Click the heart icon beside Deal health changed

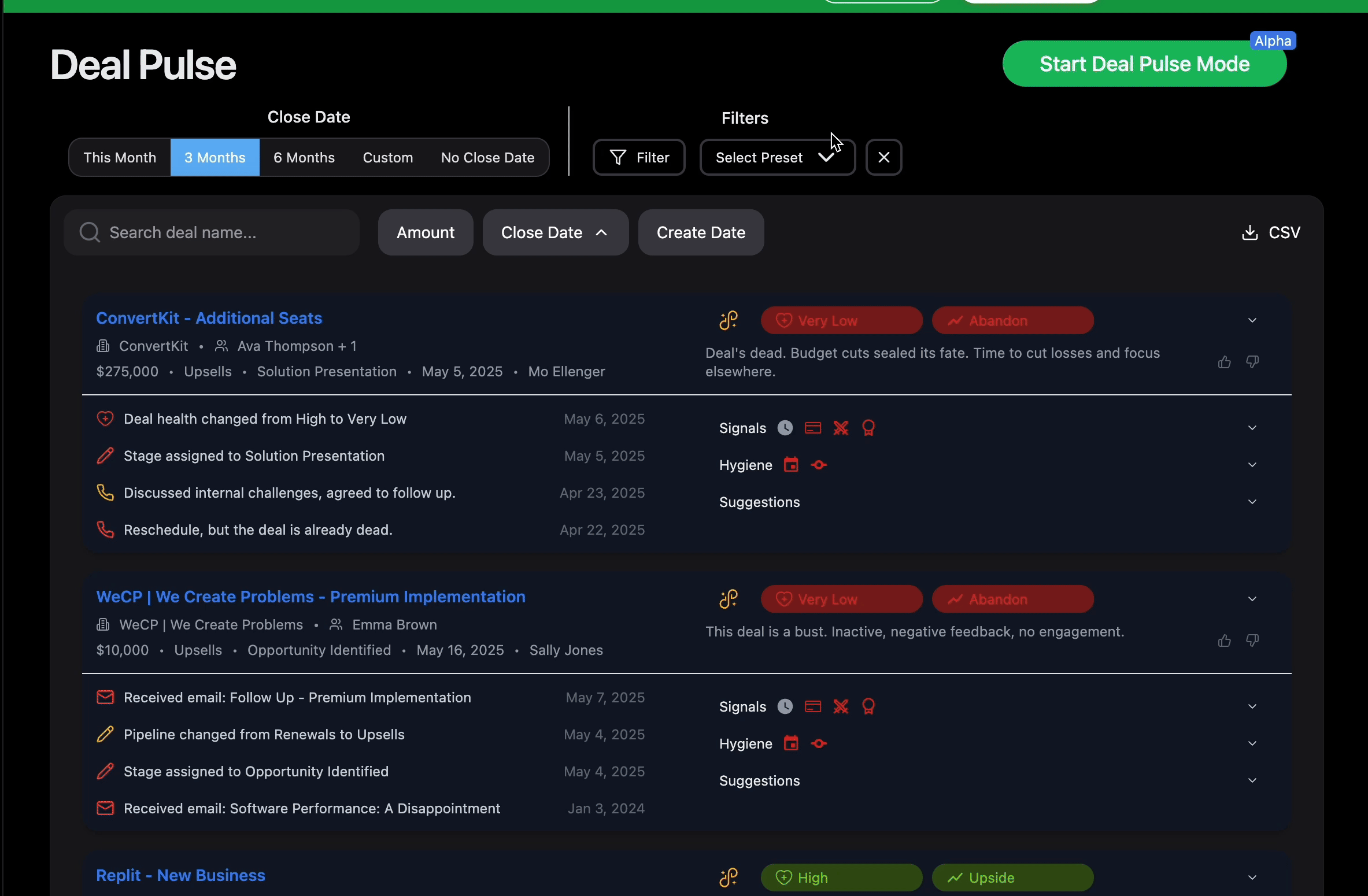(105, 419)
